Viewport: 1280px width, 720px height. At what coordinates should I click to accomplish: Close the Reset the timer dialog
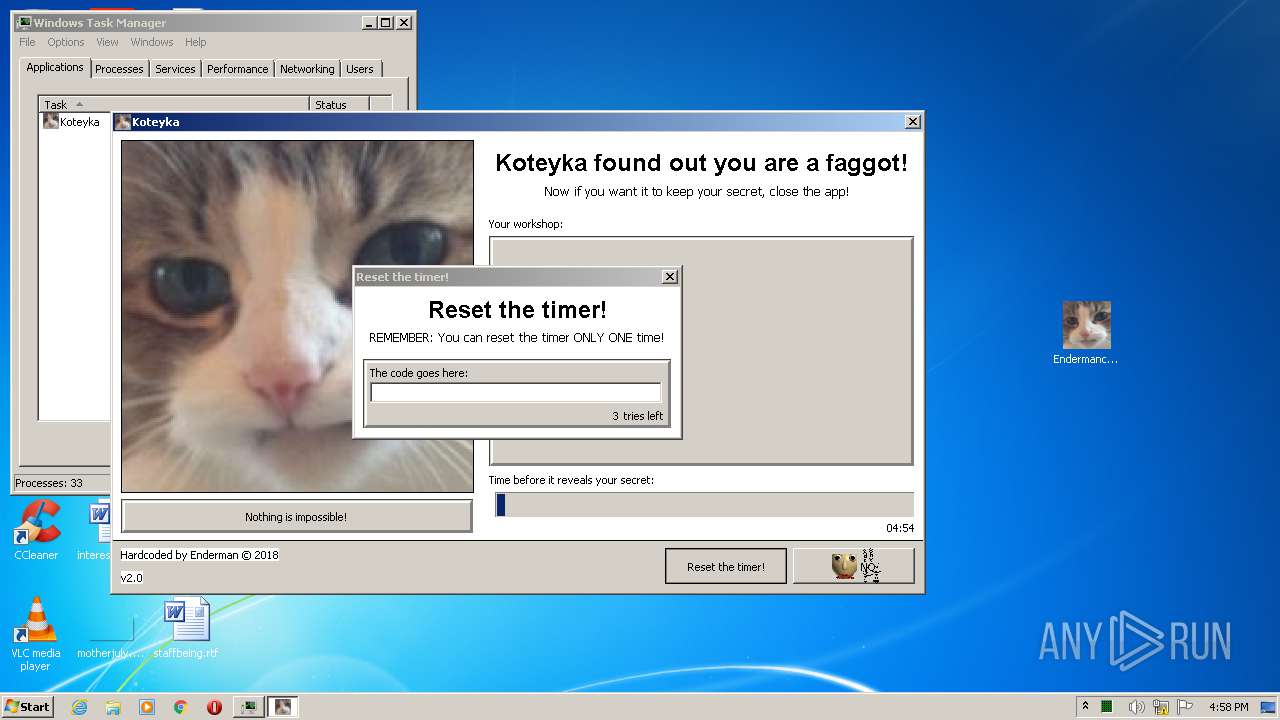pyautogui.click(x=670, y=277)
